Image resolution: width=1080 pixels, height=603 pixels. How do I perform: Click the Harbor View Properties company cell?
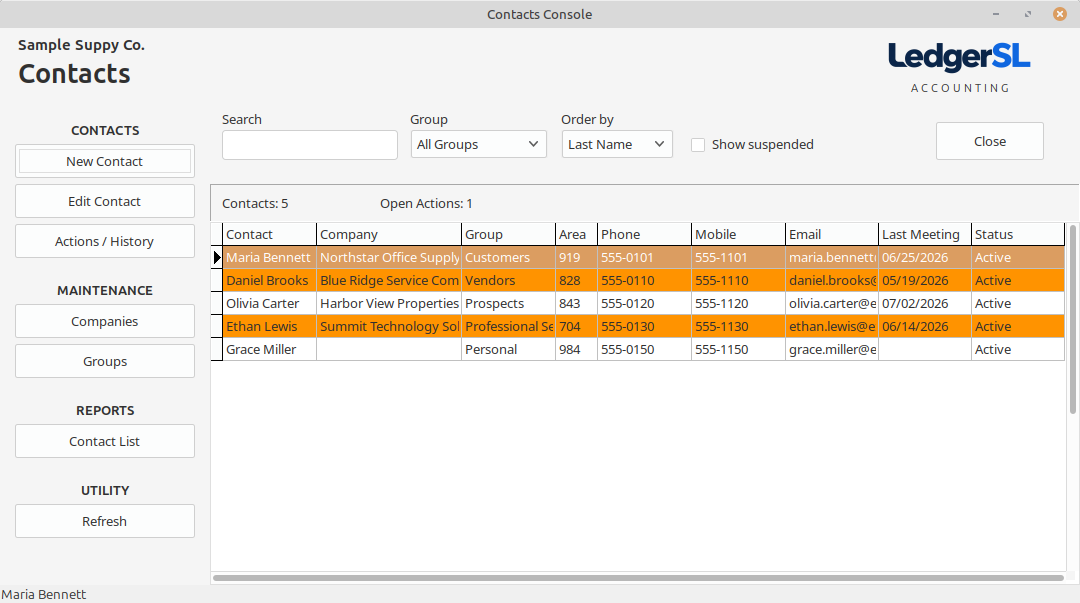click(389, 303)
